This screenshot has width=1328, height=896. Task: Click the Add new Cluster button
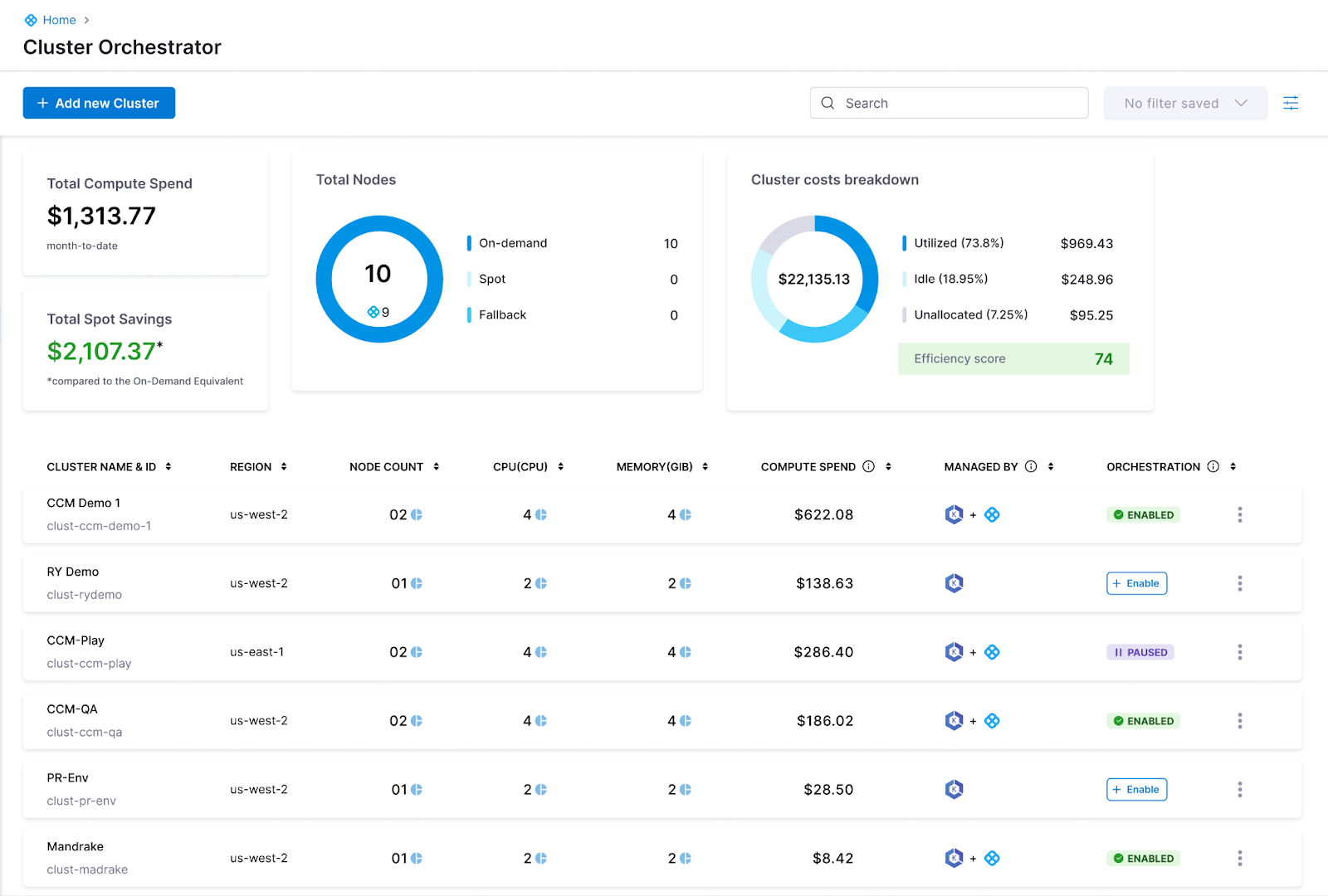click(x=99, y=103)
